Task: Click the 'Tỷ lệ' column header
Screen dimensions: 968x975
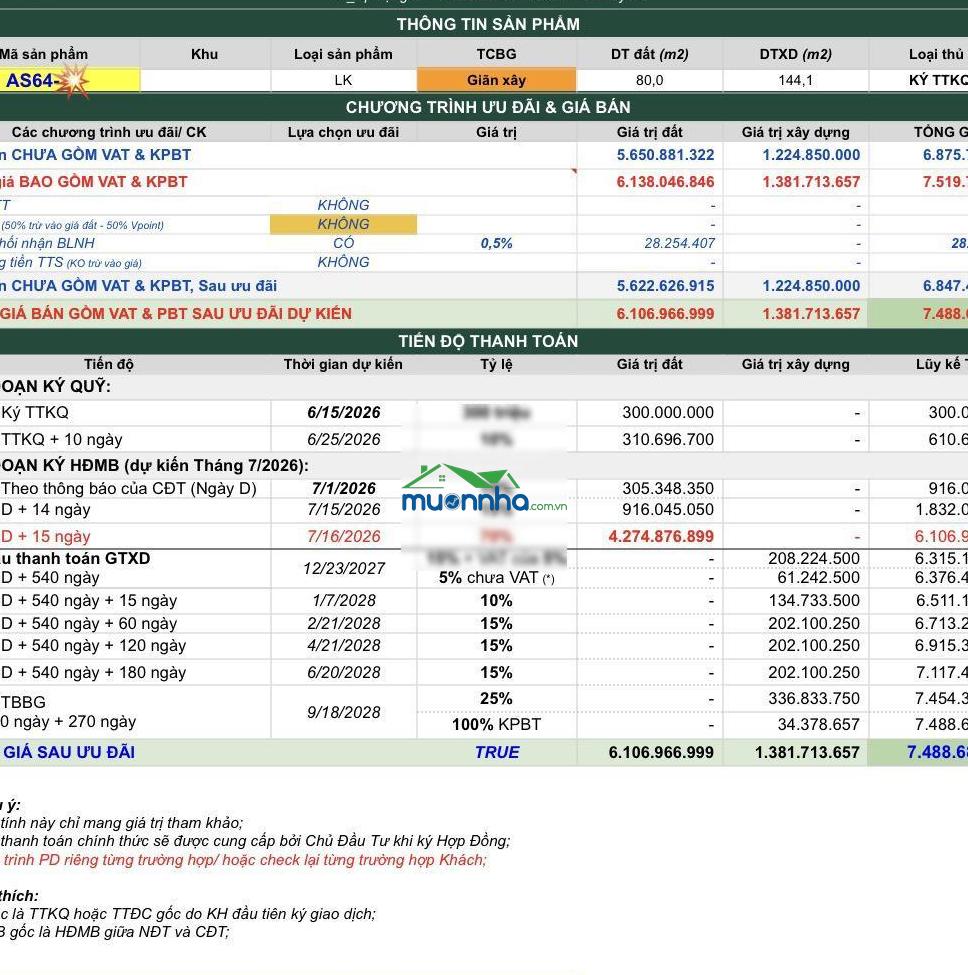Action: coord(496,364)
